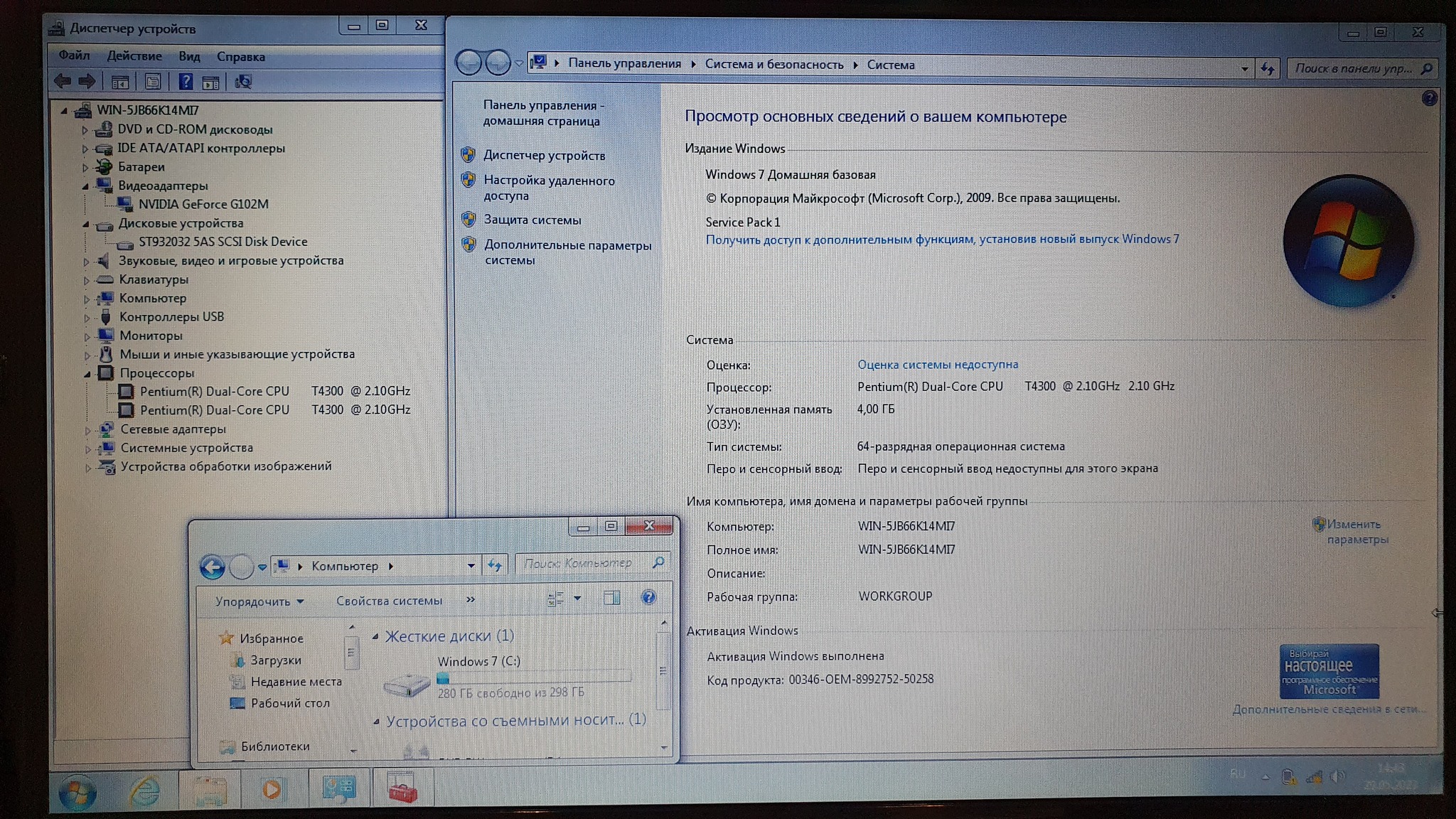Screen dimensions: 1456x819
Task: Click the Защита системы link
Action: 532,220
